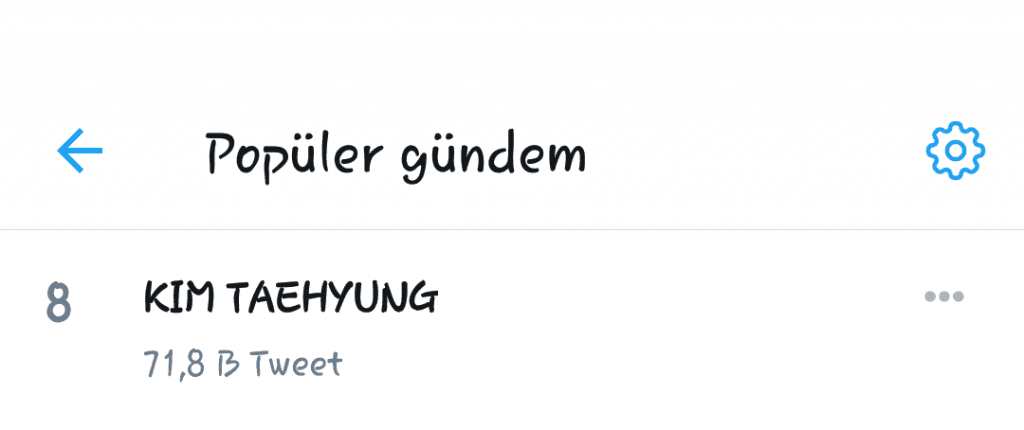Screen dimensions: 1024x430
Task: Customize Popüler gündem via the cog icon
Action: point(955,151)
